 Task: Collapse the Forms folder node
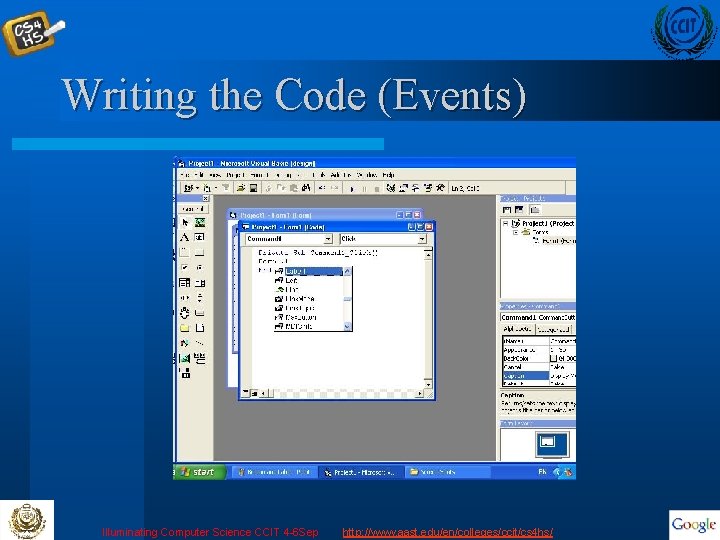click(x=516, y=232)
